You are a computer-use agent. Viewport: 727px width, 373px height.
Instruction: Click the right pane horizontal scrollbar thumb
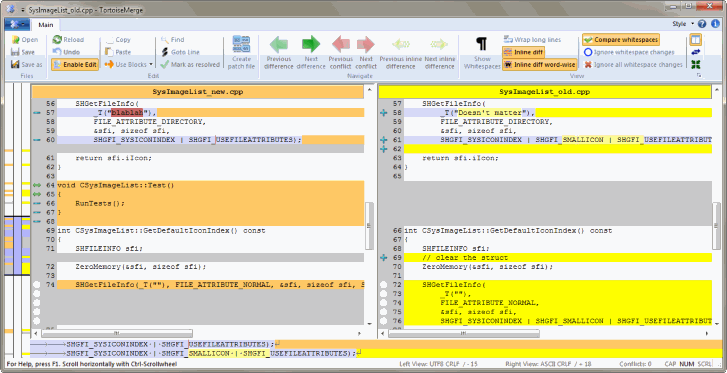tap(463, 333)
